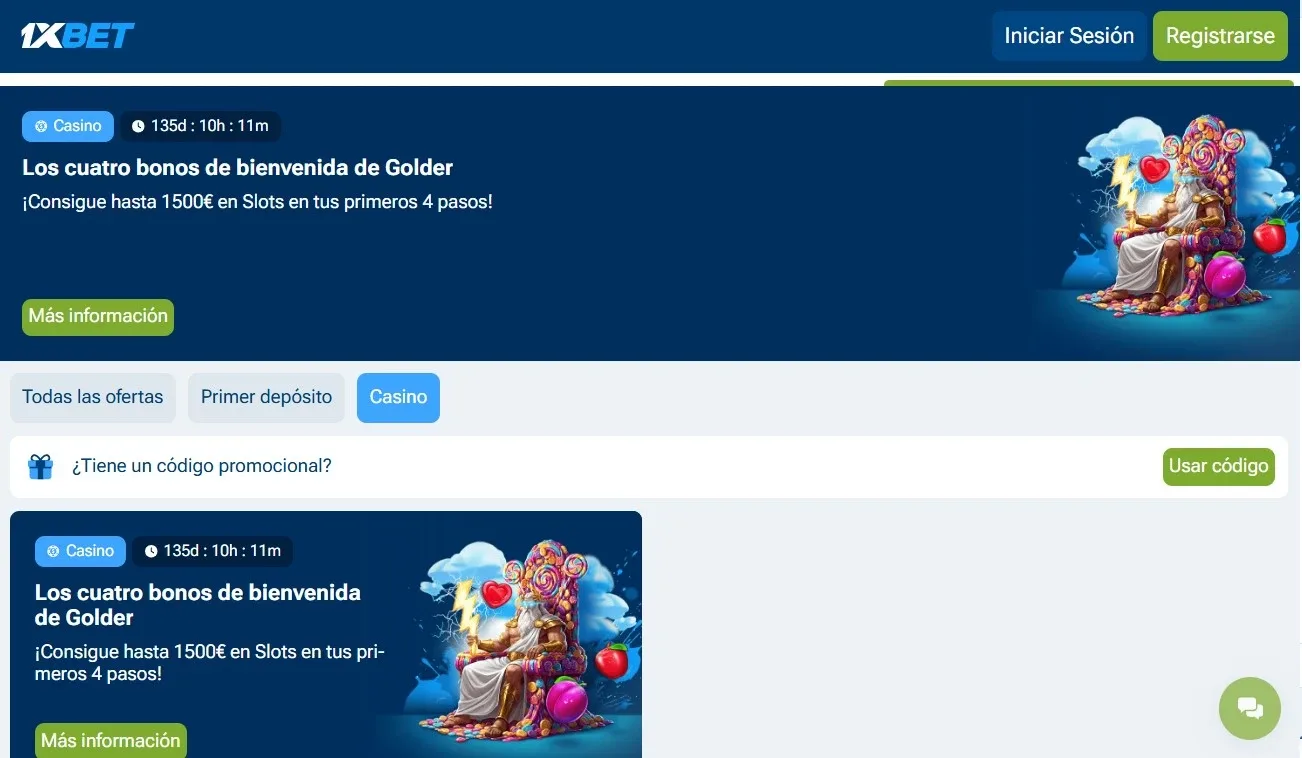This screenshot has width=1302, height=758.
Task: Click the 1XBET logo
Action: (x=78, y=36)
